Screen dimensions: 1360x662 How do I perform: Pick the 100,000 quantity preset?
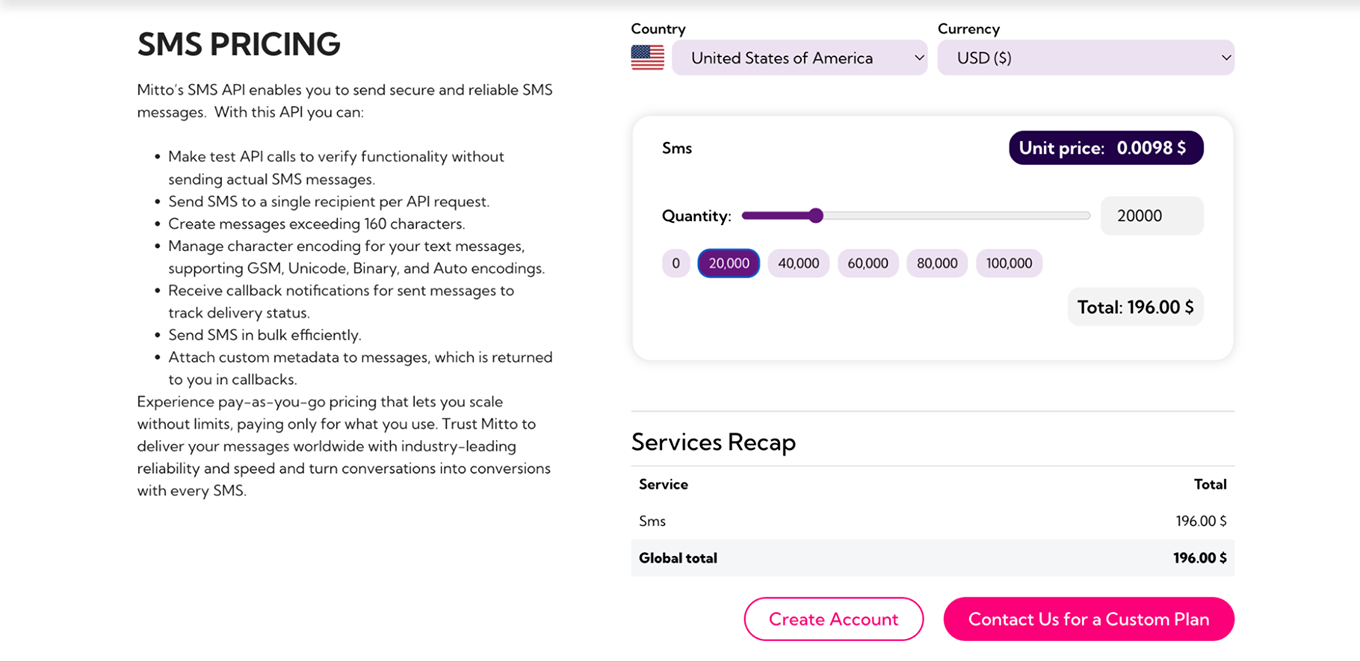(x=1009, y=263)
